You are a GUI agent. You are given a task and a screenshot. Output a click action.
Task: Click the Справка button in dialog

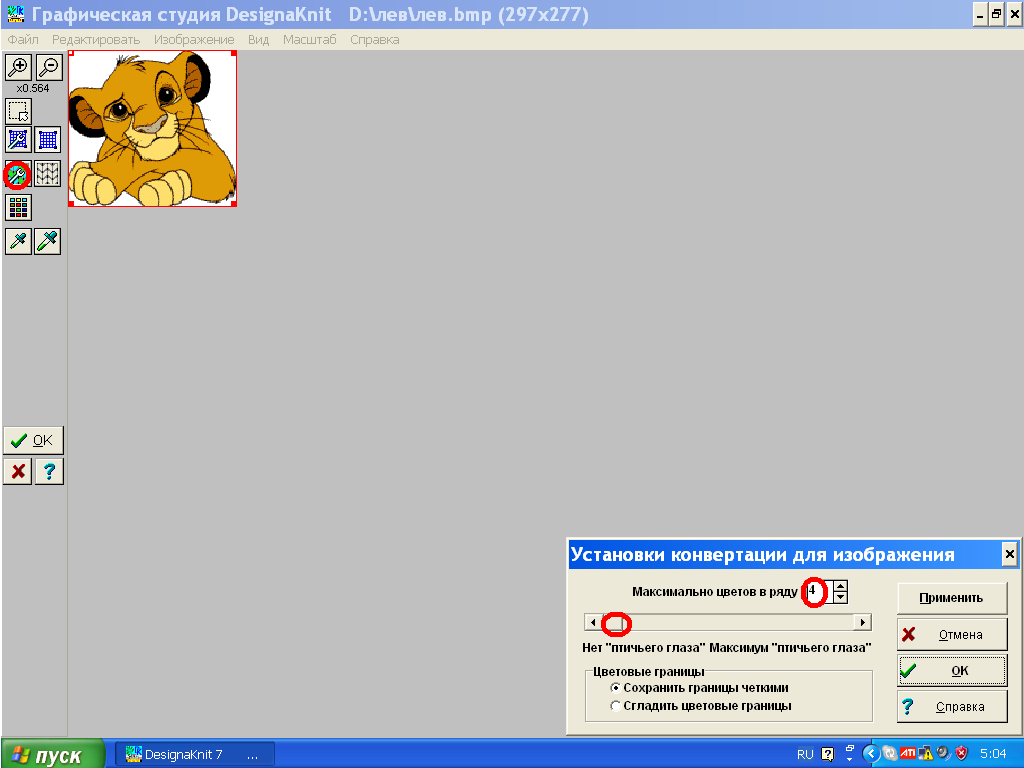coord(952,707)
